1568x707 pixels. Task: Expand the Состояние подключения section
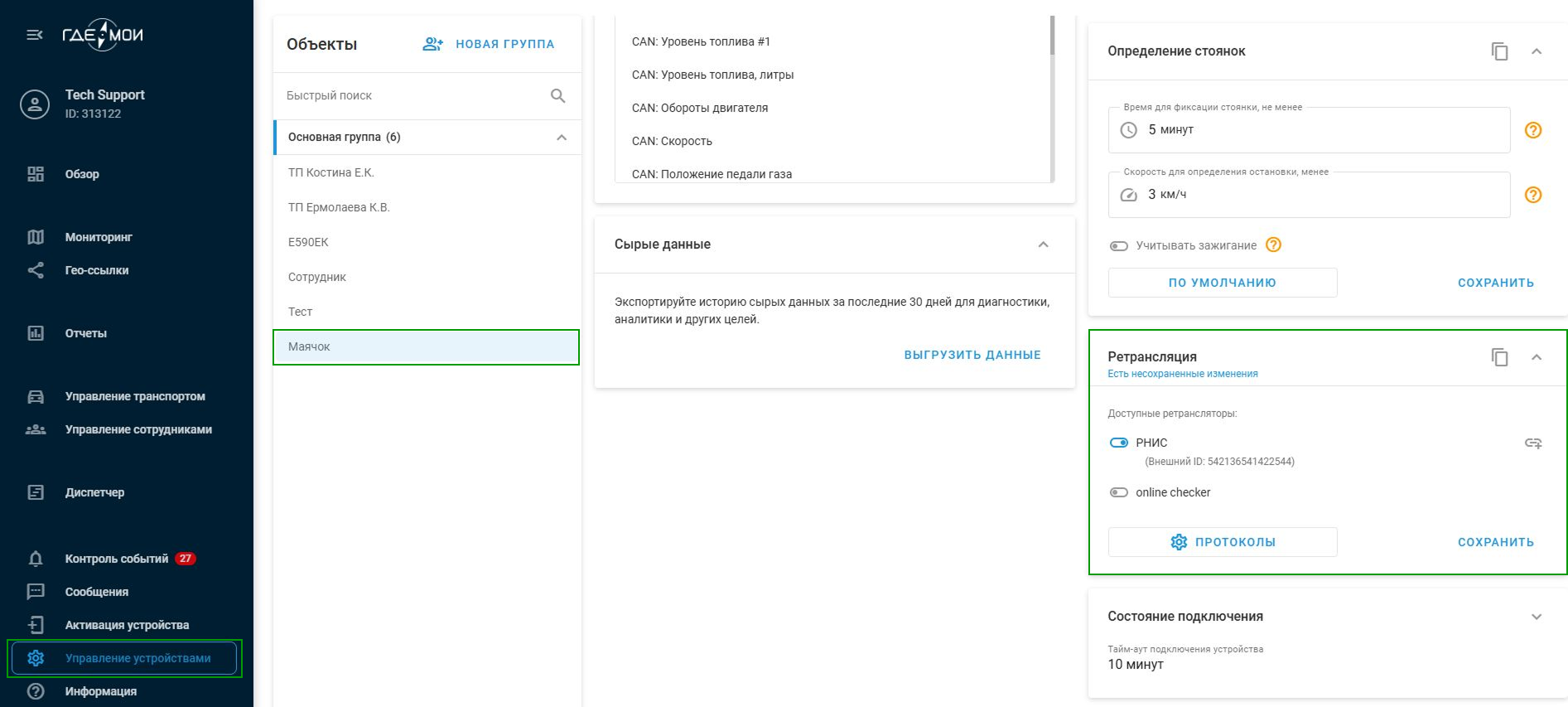coord(1536,617)
